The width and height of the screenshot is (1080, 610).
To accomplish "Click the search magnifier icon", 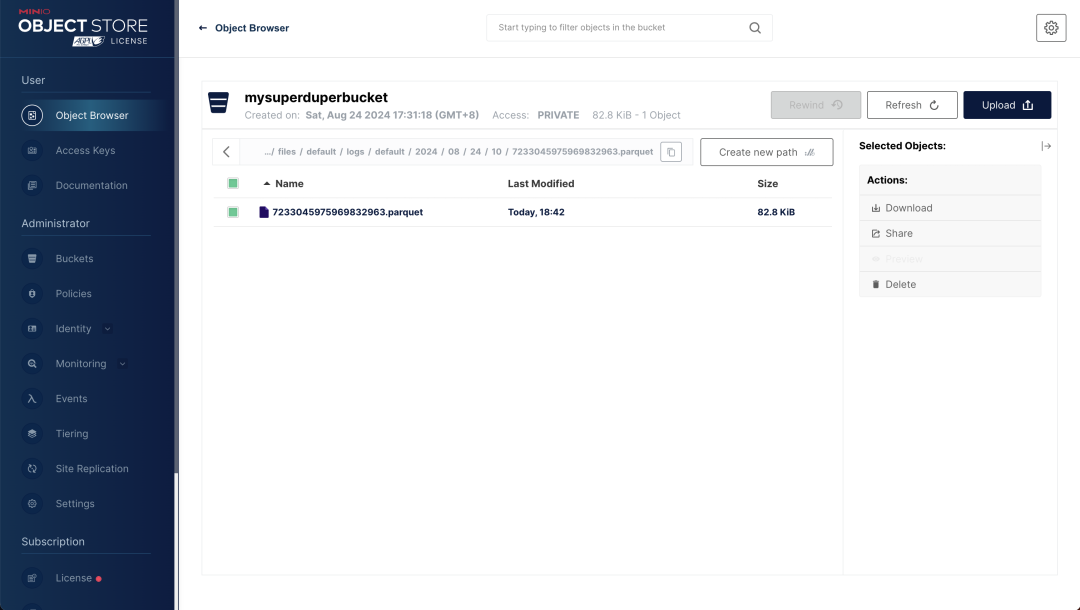I will click(755, 28).
